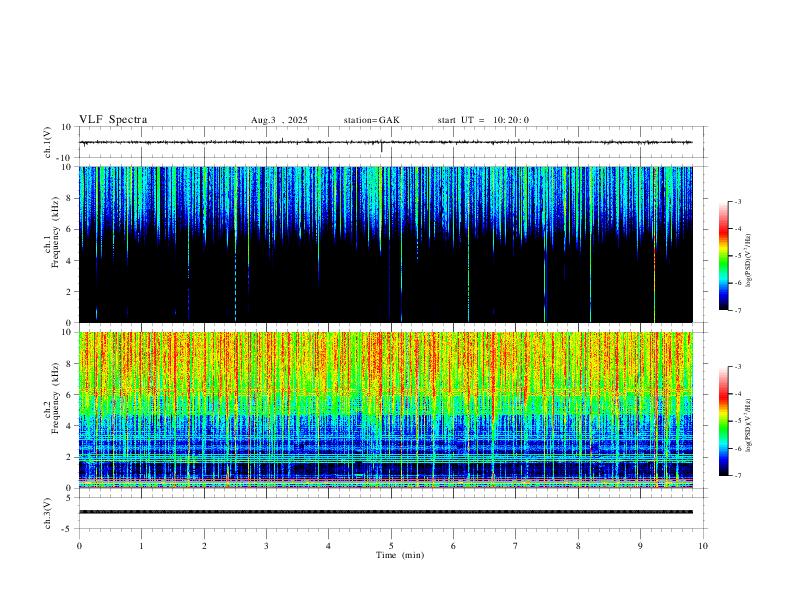Click the "7" tick on the Time axis
The width and height of the screenshot is (792, 612).
click(516, 546)
